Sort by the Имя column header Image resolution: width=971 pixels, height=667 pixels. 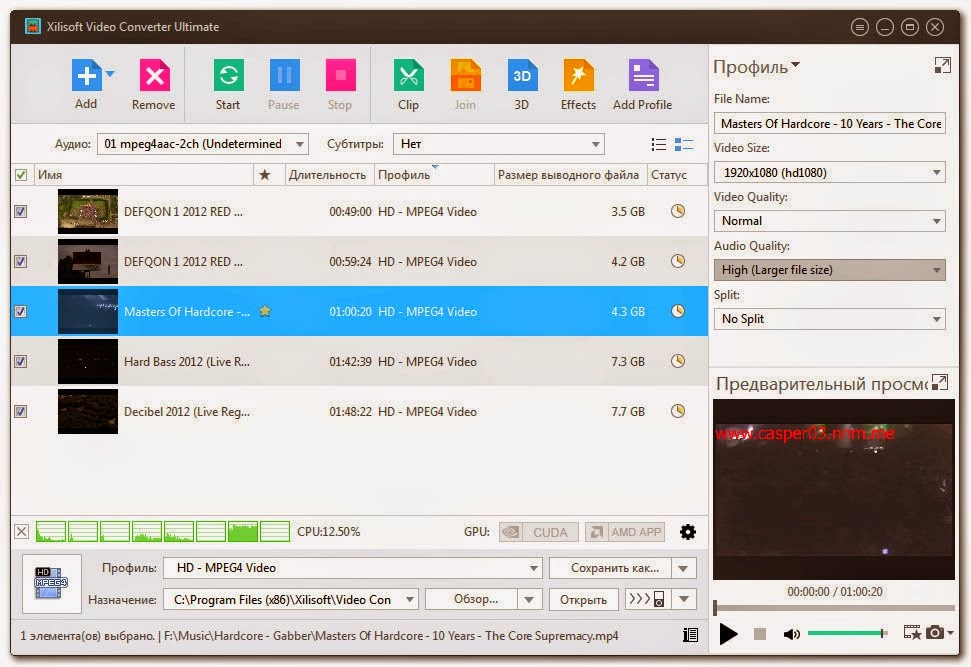pos(144,175)
